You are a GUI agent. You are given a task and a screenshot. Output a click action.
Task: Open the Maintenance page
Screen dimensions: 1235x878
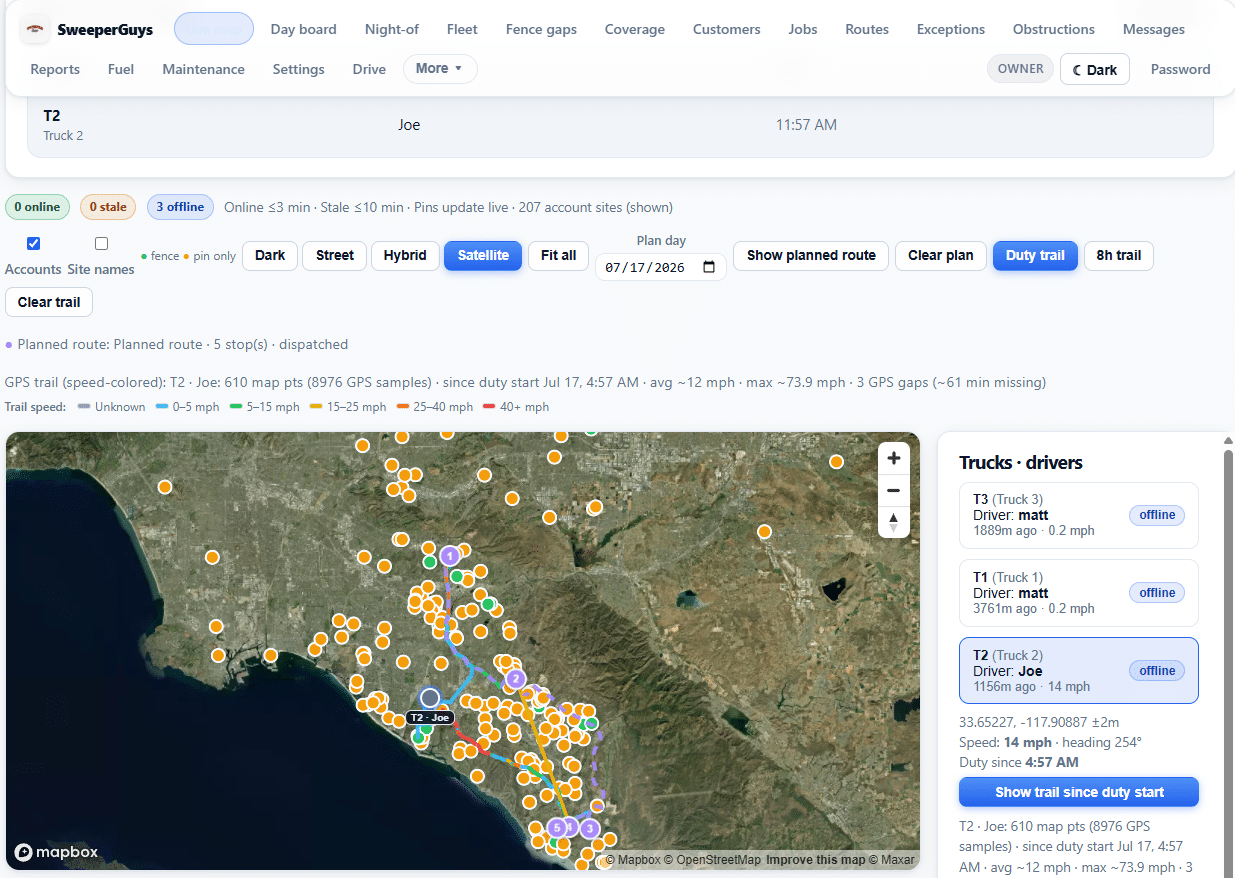pyautogui.click(x=204, y=69)
